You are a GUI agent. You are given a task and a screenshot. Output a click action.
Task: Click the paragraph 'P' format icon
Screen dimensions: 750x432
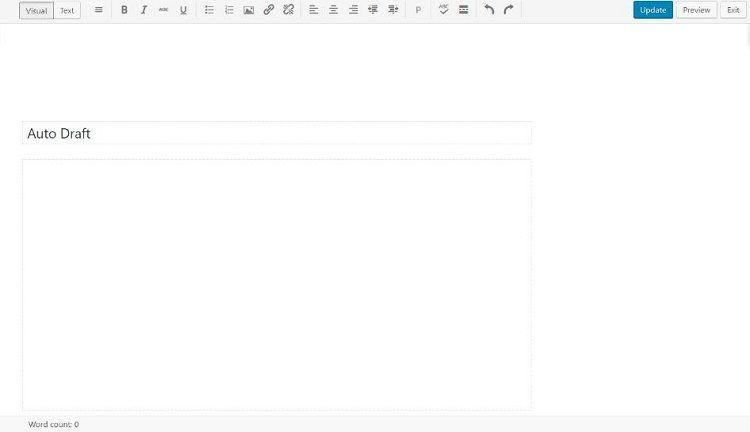point(418,10)
